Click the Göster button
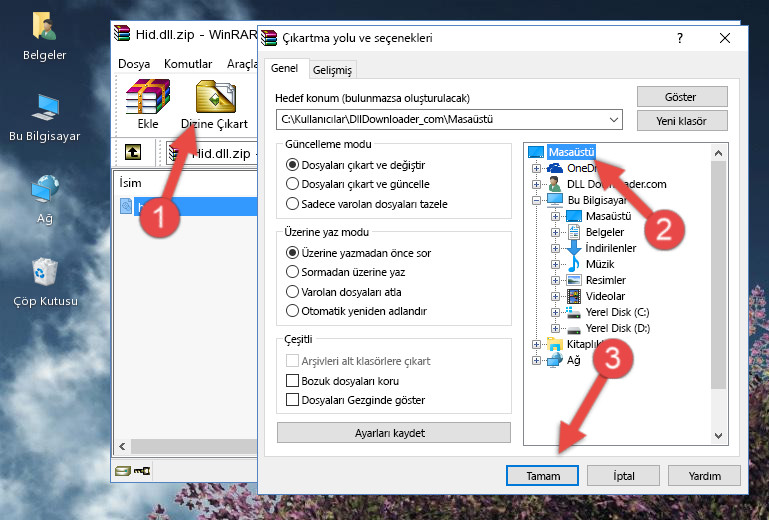 click(x=682, y=97)
